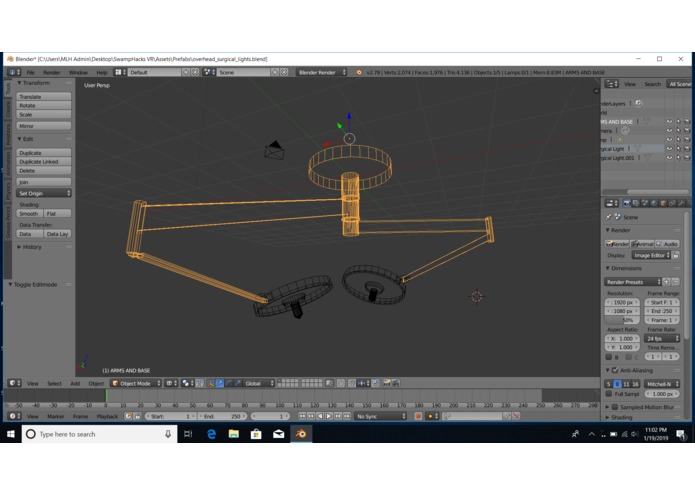Toggle selectability of ARMS AND BASE cursor icon
The image size is (695, 494).
(x=678, y=121)
